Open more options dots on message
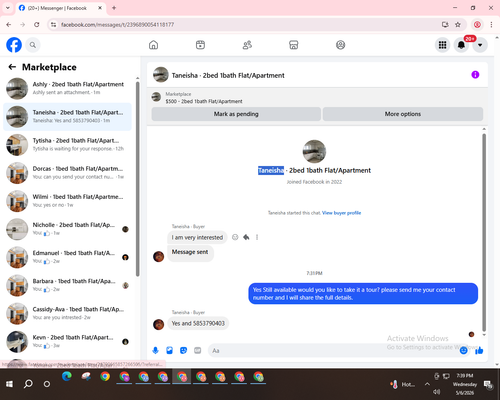Image resolution: width=500 pixels, height=400 pixels. (257, 237)
